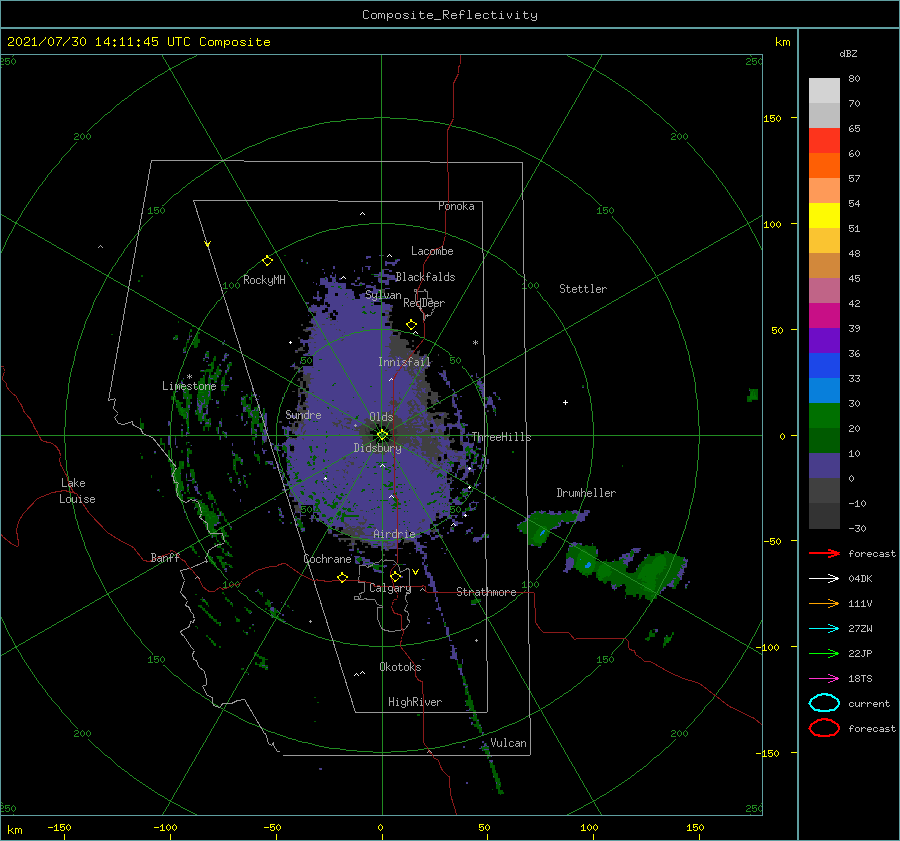
Task: Click the HighRiver city label
Action: [x=414, y=702]
